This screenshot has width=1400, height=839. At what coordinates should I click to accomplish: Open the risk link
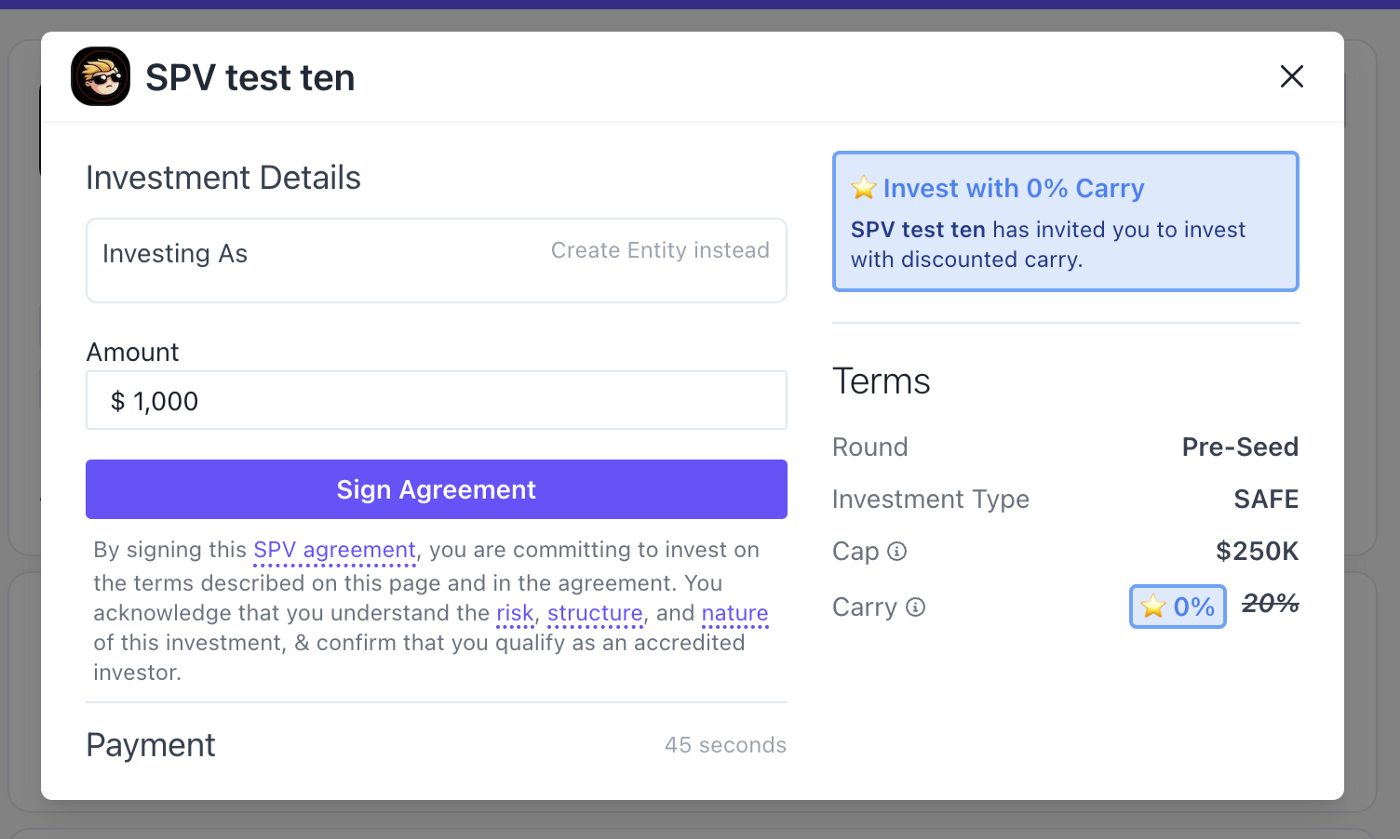pyautogui.click(x=514, y=613)
